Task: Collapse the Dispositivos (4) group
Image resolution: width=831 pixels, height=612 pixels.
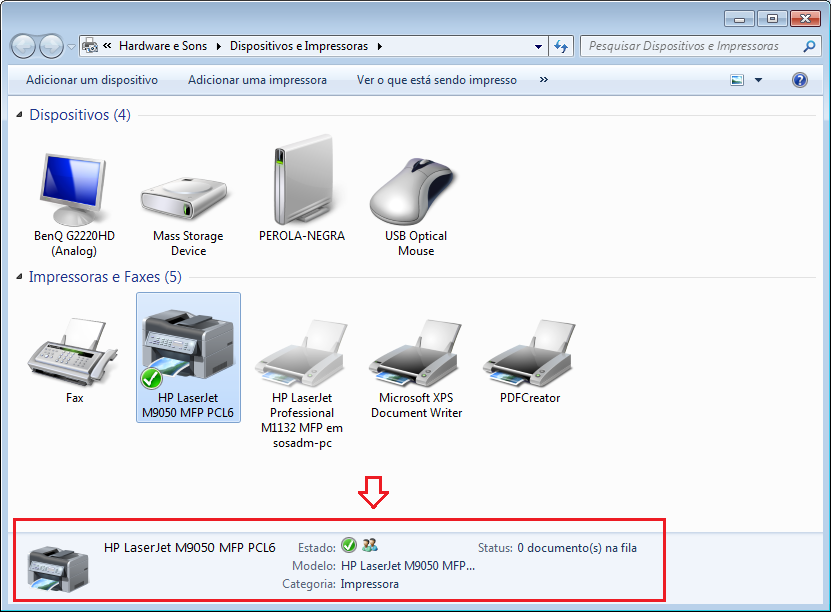Action: click(19, 114)
